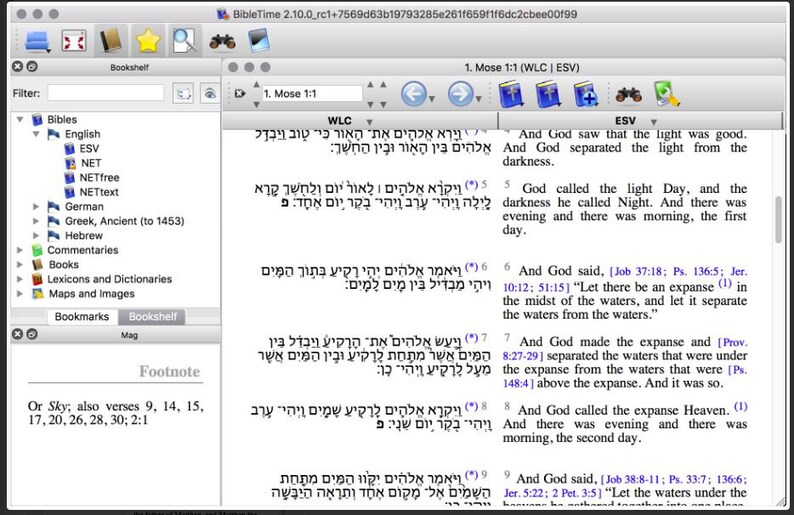This screenshot has height=515, width=794.
Task: Click footnote (1) in verse 6
Action: (x=725, y=284)
